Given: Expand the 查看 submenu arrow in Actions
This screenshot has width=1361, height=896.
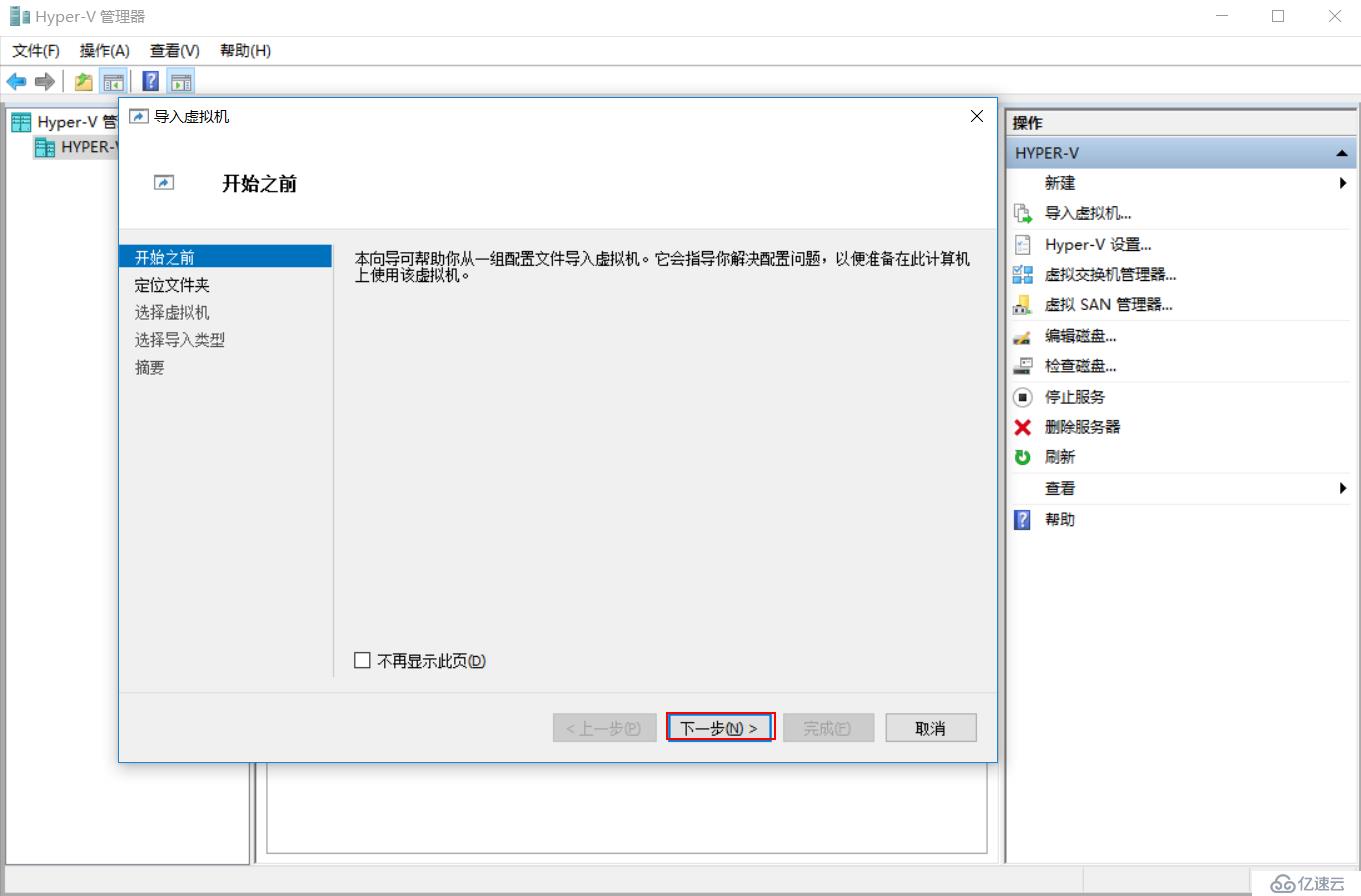Looking at the screenshot, I should (1343, 488).
